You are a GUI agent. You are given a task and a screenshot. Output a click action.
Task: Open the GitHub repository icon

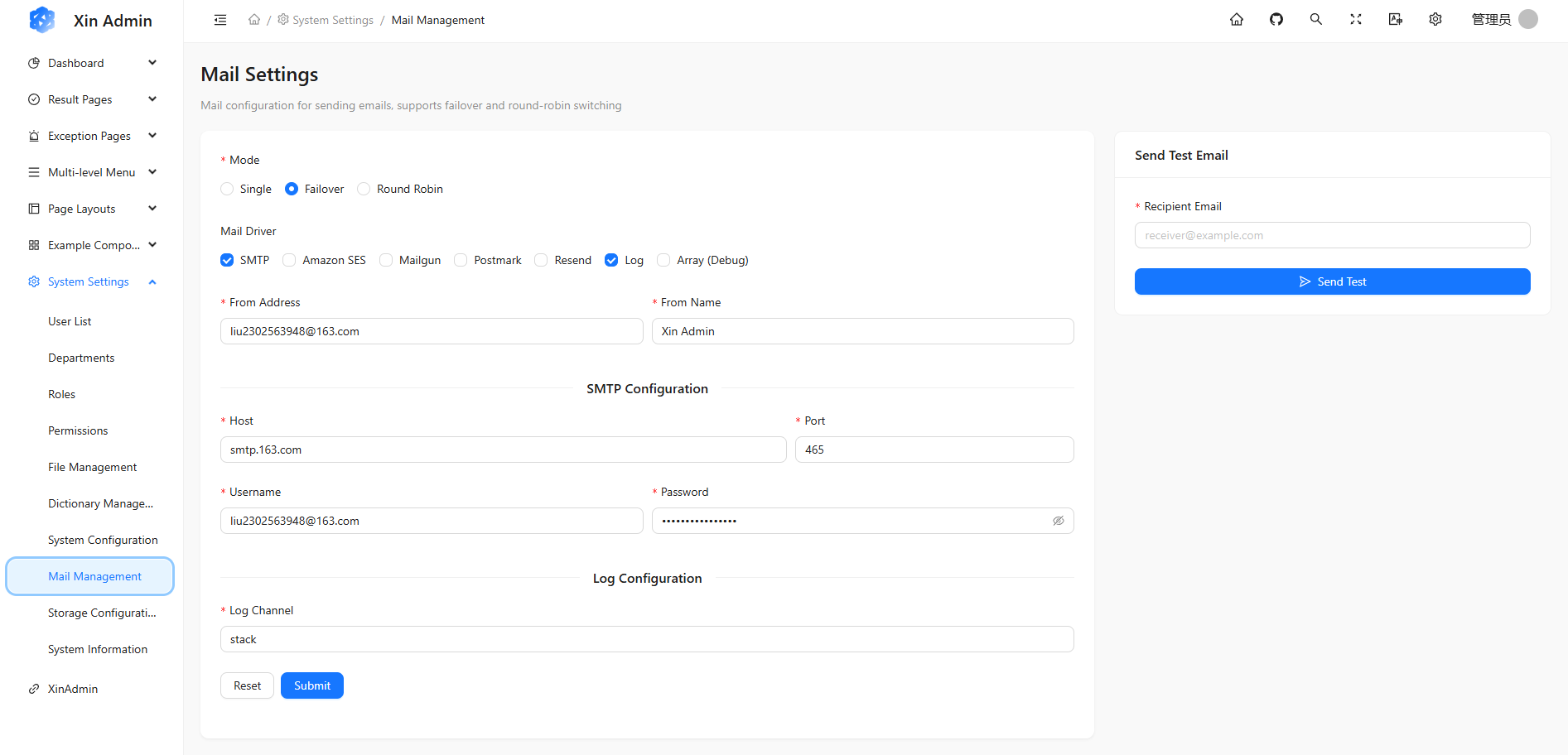pos(1276,20)
